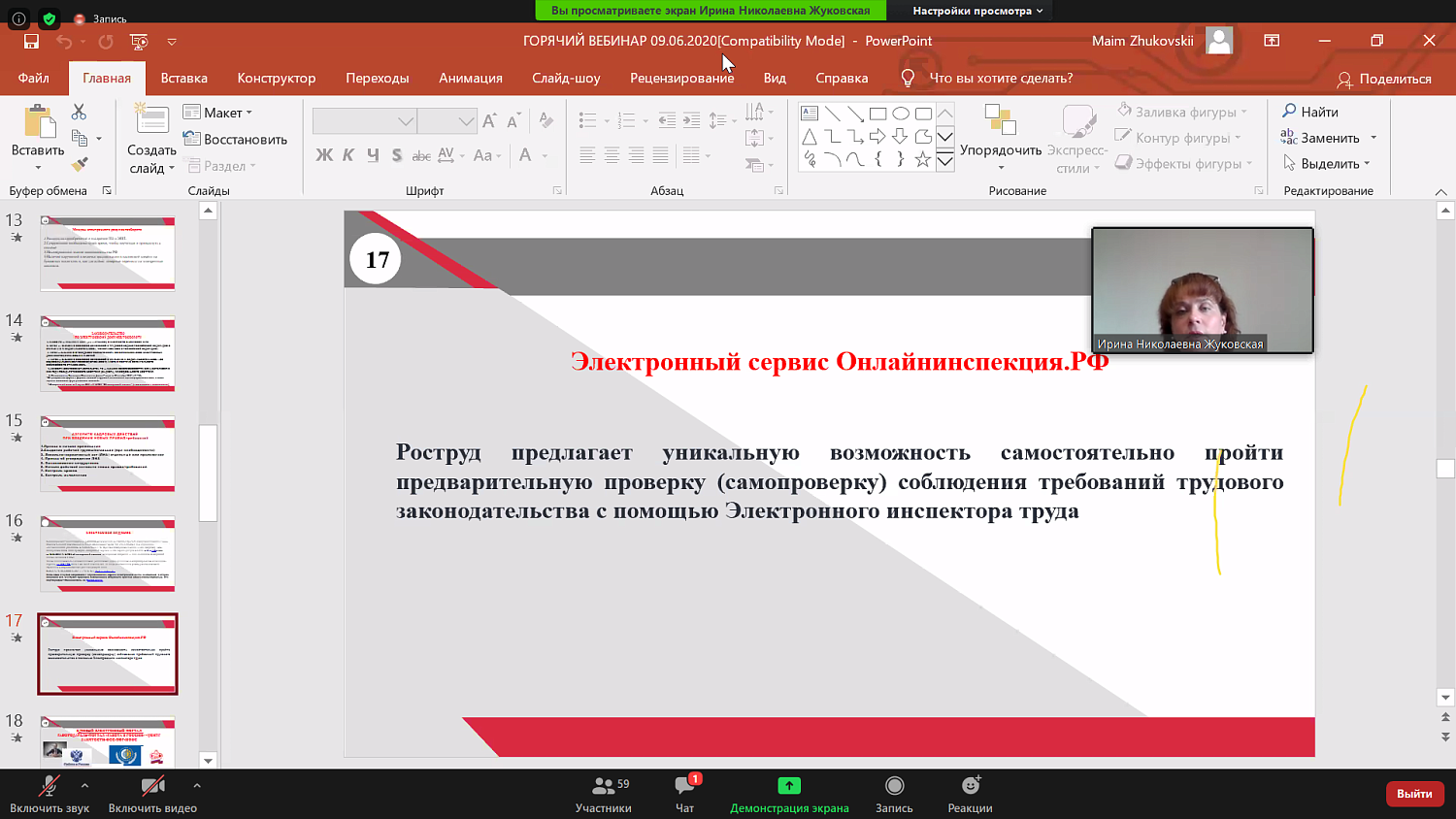The image size is (1456, 819).
Task: Expand the shapes gallery More arrow
Action: [x=944, y=161]
